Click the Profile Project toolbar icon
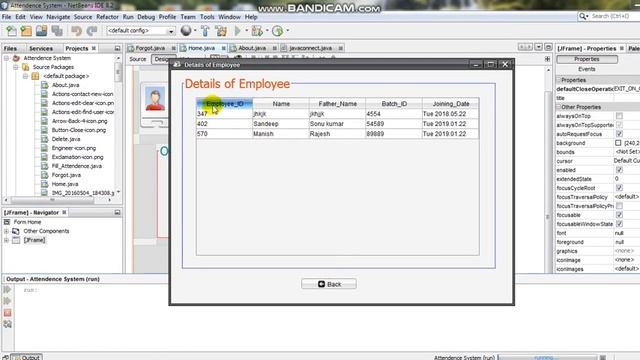640x360 pixels. [278, 31]
